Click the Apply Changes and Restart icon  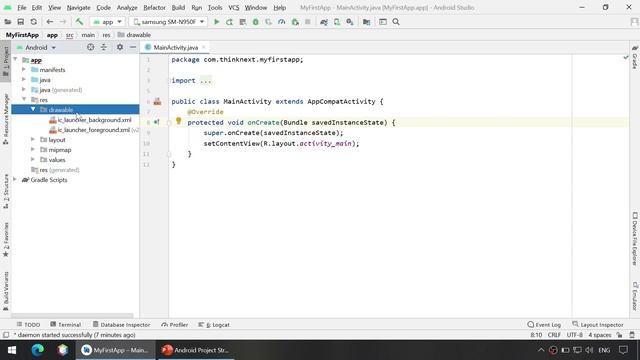[x=229, y=22]
